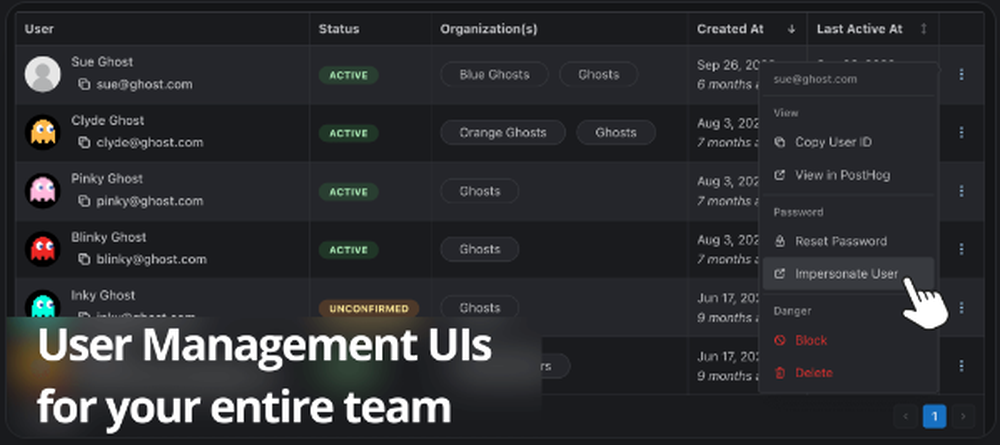Open the three-dot menu for Sue Ghost

pos(961,75)
